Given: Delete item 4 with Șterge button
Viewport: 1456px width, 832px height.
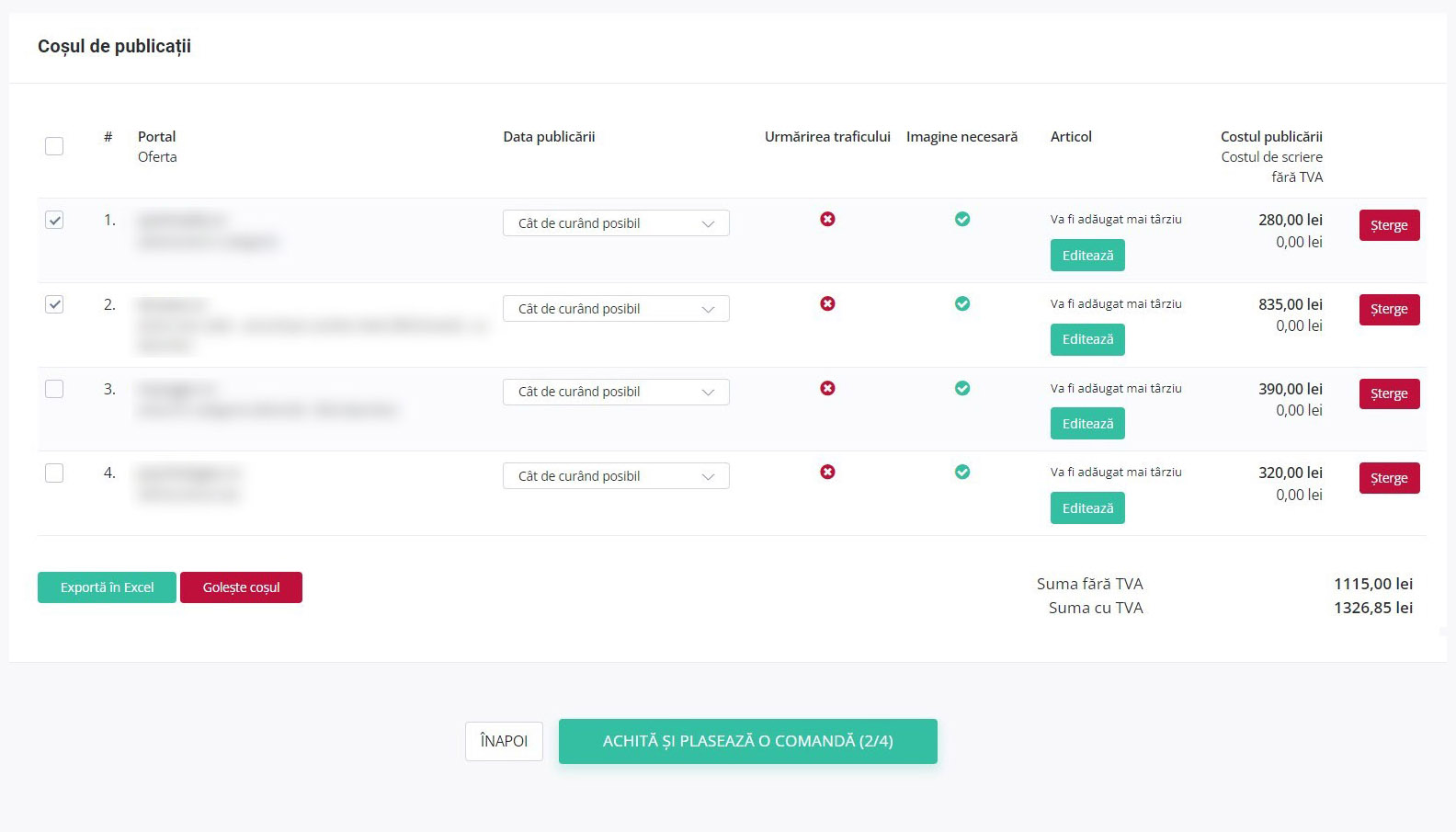Looking at the screenshot, I should (1389, 478).
